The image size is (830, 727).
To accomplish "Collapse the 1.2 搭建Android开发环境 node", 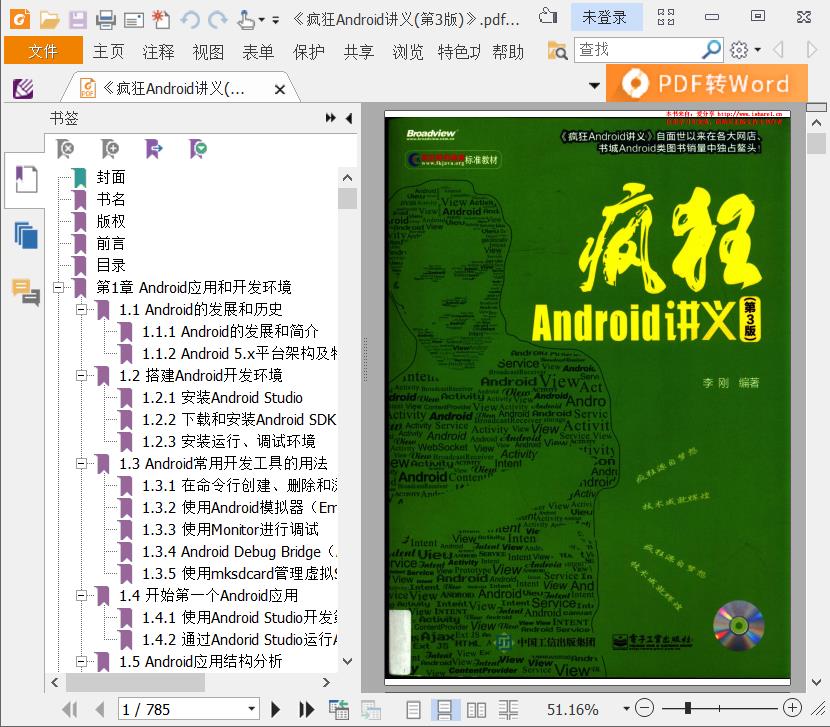I will [81, 375].
